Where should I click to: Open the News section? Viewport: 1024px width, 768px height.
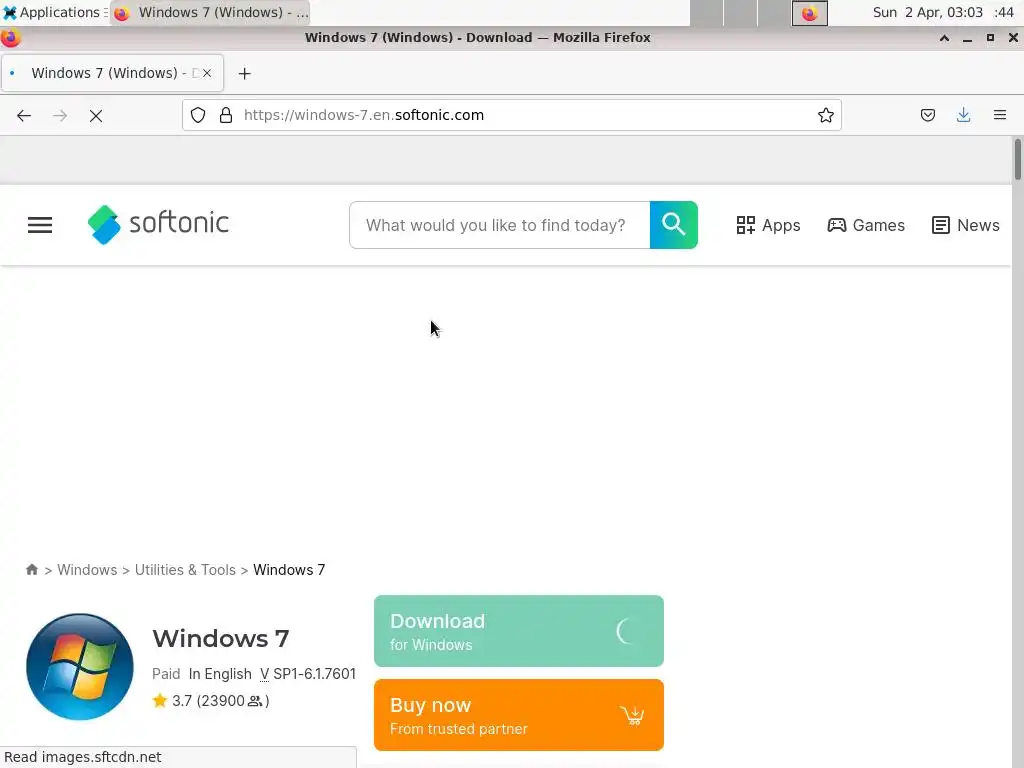click(x=965, y=225)
